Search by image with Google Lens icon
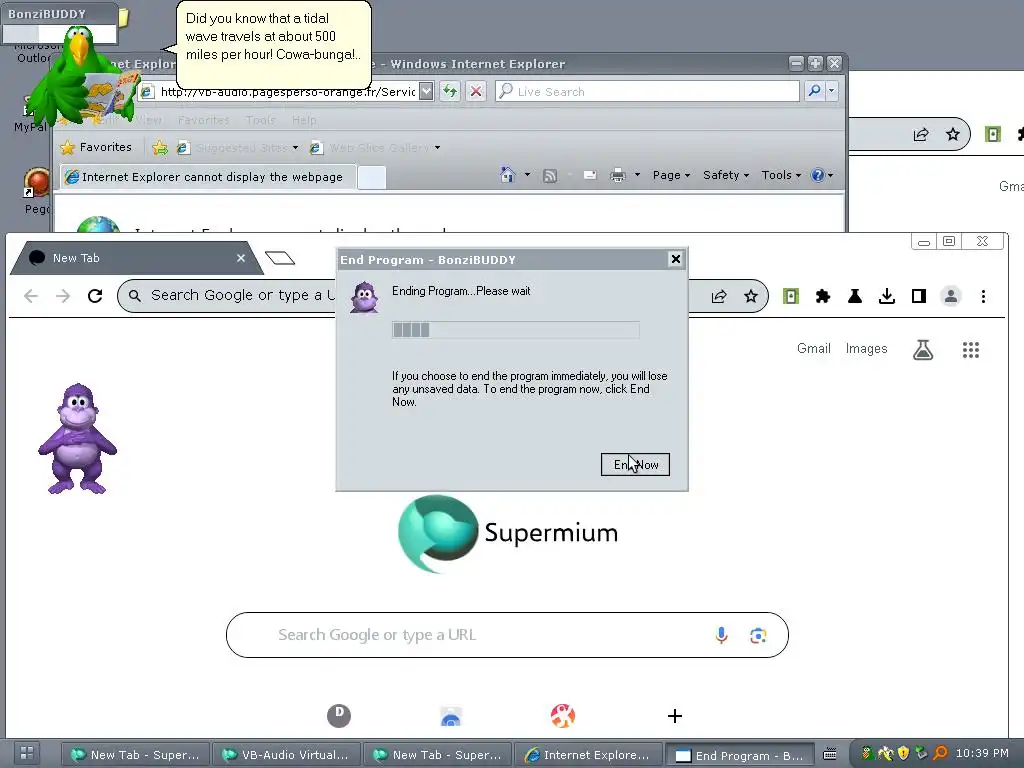This screenshot has height=768, width=1024. pos(758,635)
